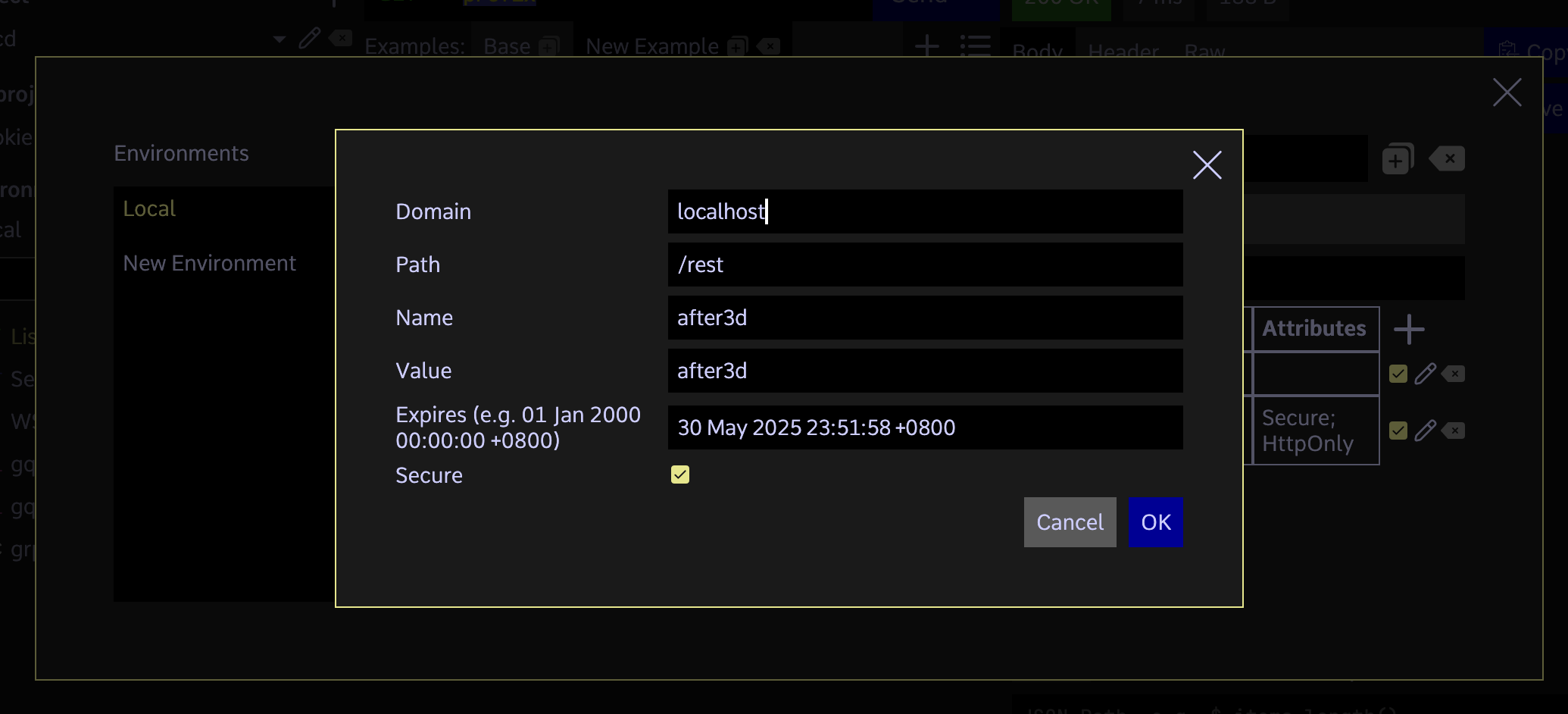
Task: Click the Value field with after3d
Action: coord(925,371)
